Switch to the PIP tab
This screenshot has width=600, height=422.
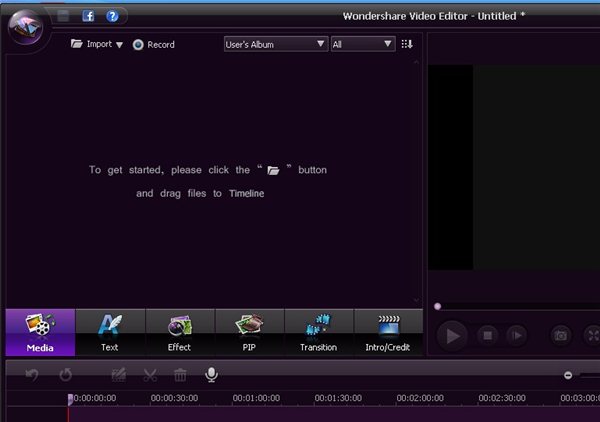click(x=249, y=332)
